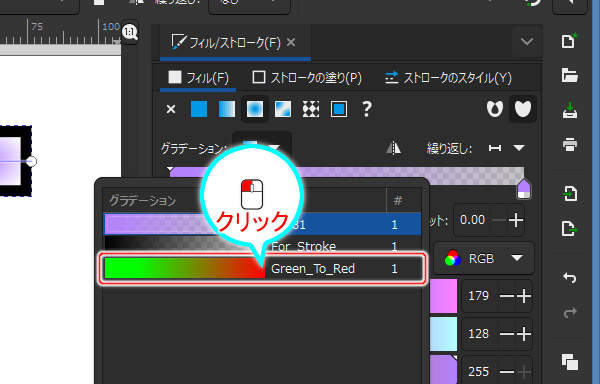Screen dimensions: 600x384
Task: Click the save document icon
Action: point(569,110)
